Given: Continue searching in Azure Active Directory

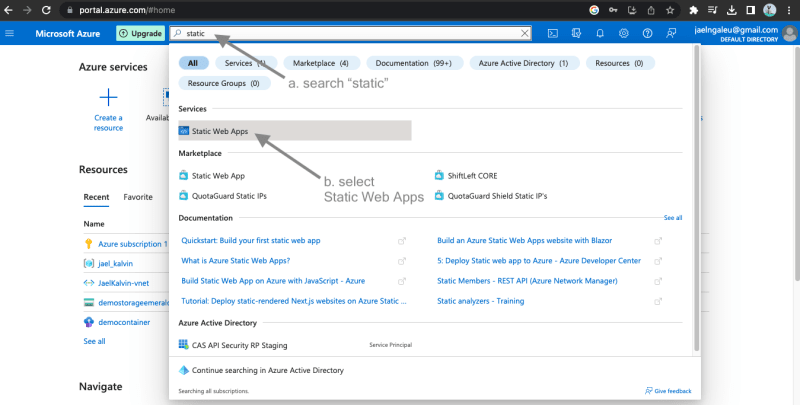Looking at the screenshot, I should tap(261, 370).
